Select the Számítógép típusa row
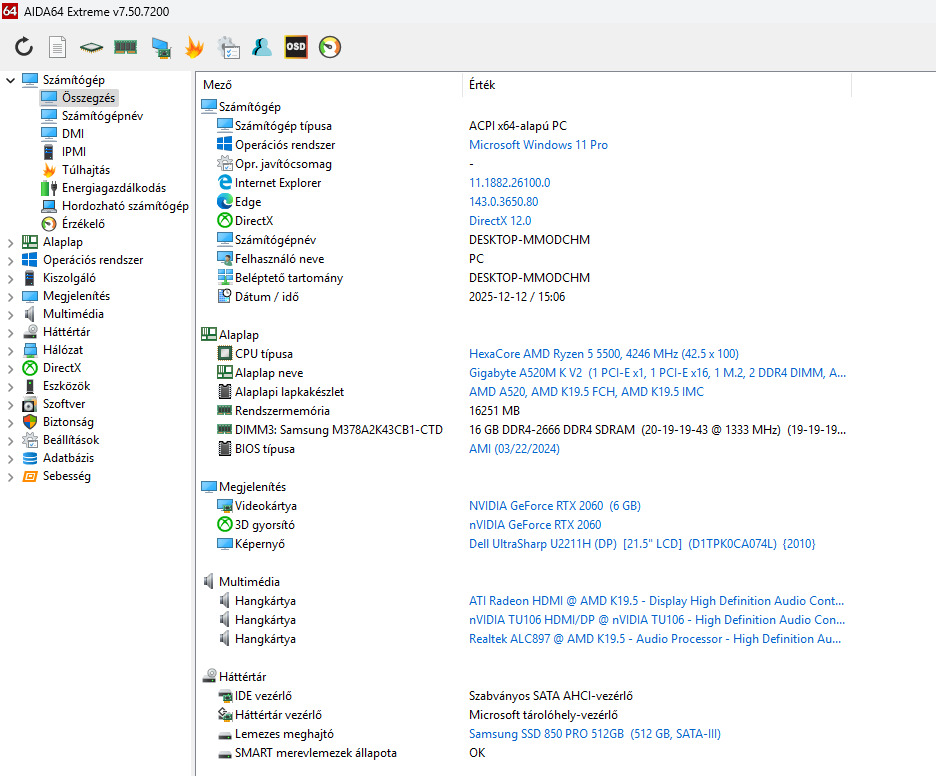 click(525, 126)
